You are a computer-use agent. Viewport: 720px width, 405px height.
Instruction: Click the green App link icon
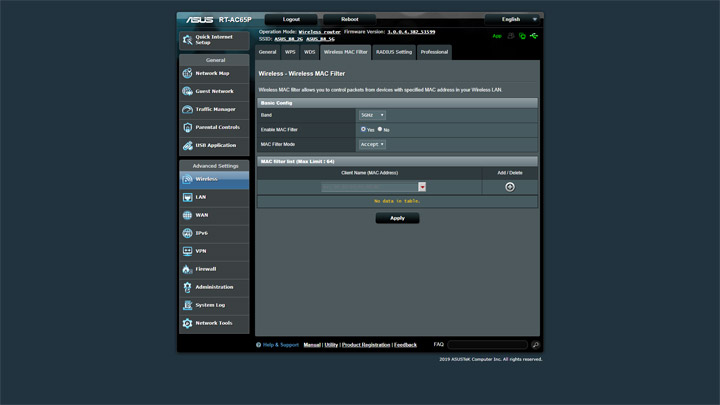click(x=497, y=36)
